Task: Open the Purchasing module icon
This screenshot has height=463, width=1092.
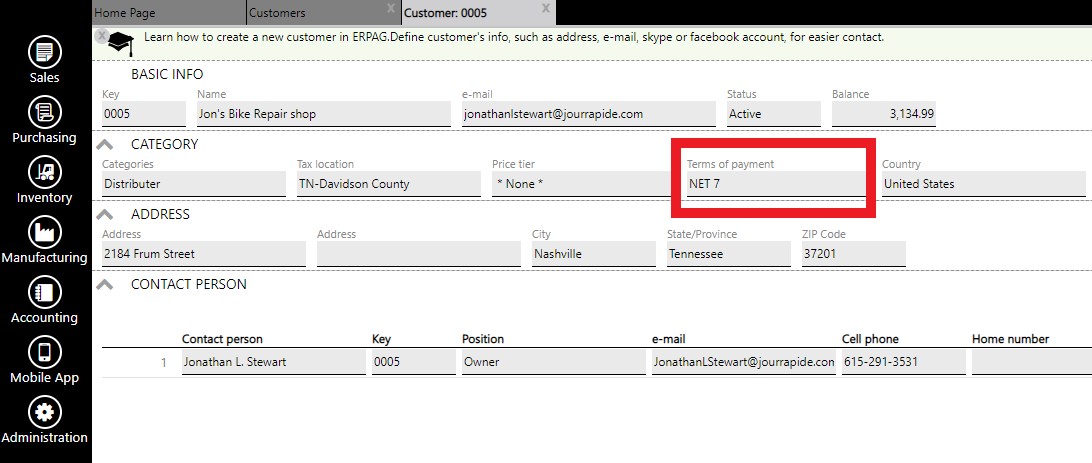Action: pyautogui.click(x=44, y=112)
